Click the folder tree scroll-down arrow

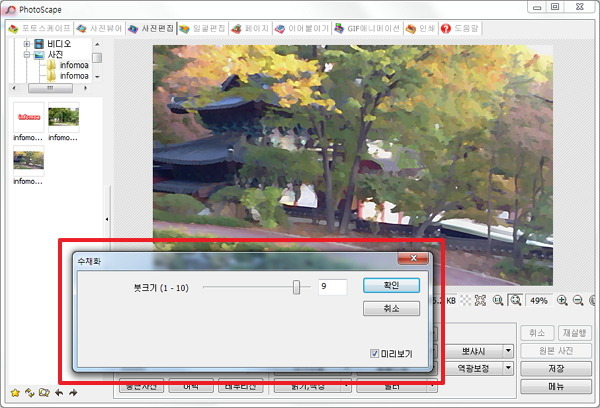coord(97,77)
